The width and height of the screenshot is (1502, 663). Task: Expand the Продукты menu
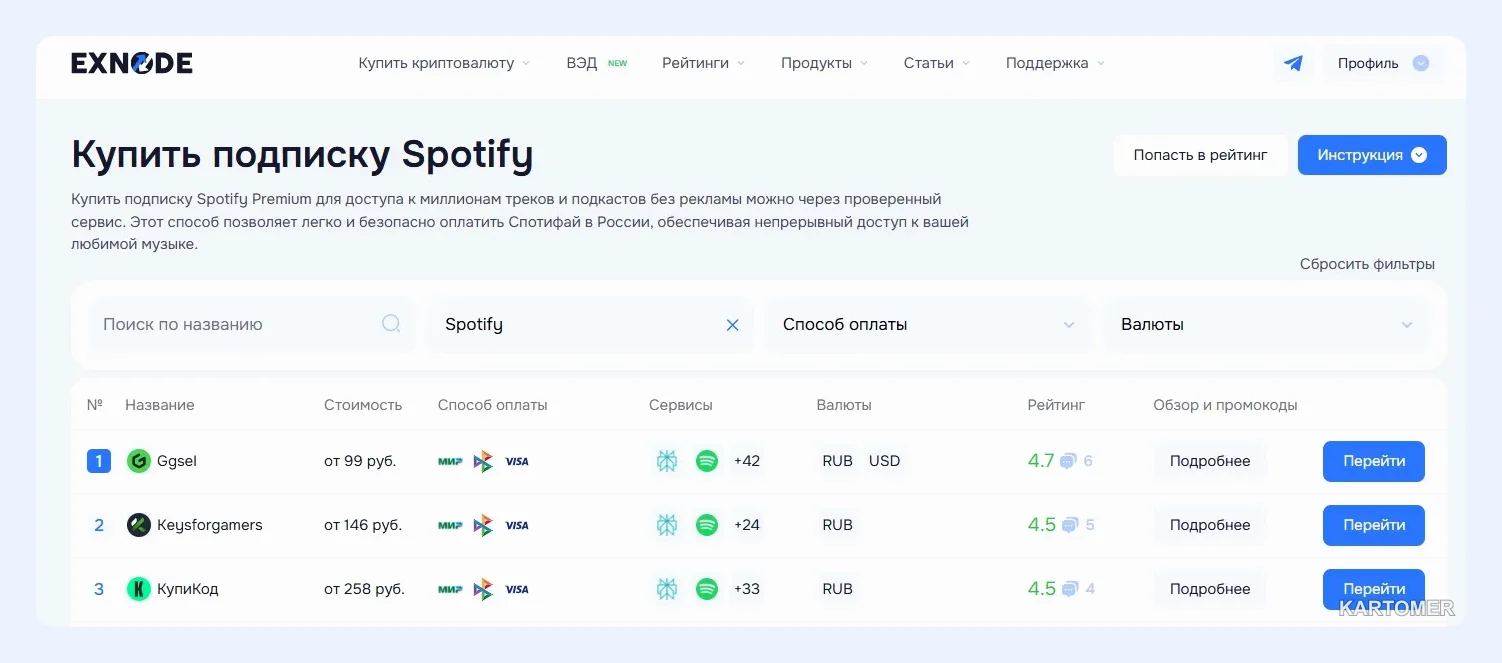(824, 63)
